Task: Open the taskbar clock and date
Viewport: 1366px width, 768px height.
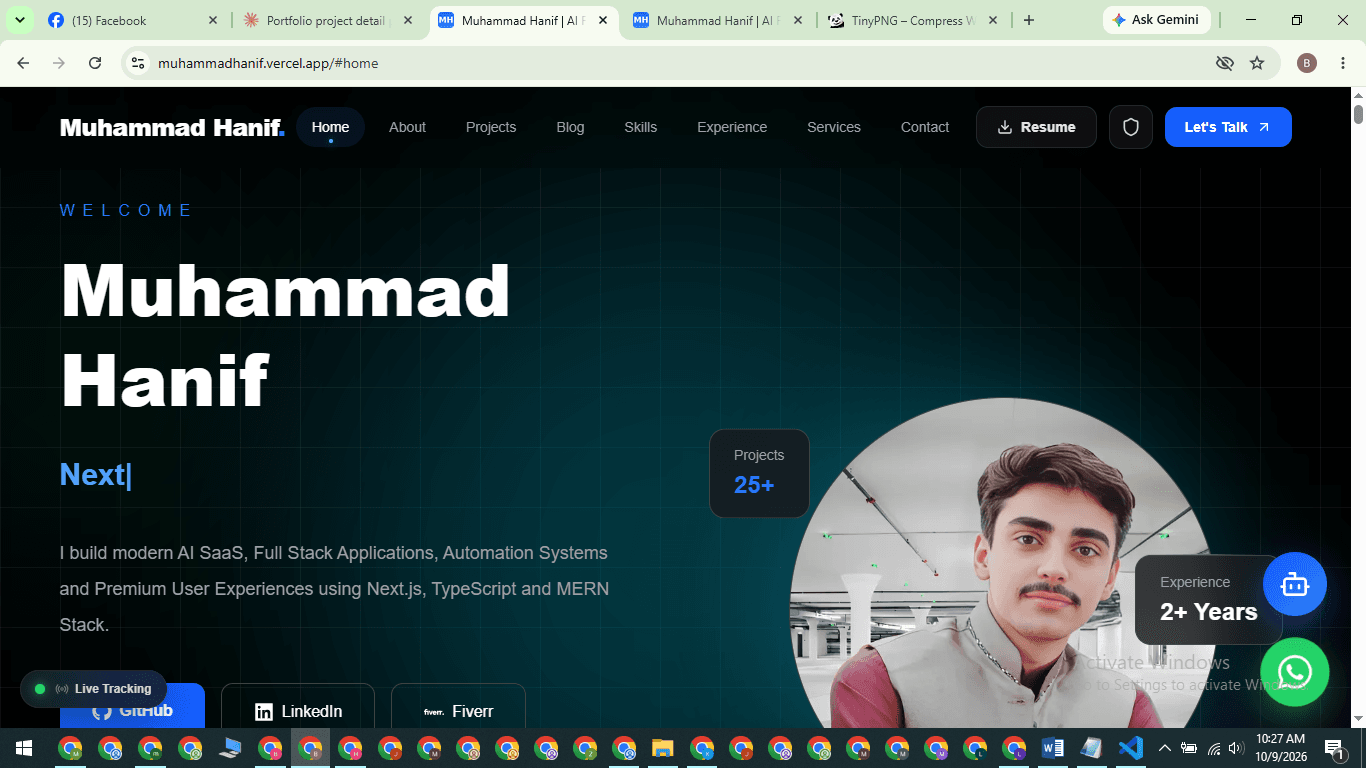Action: 1281,748
